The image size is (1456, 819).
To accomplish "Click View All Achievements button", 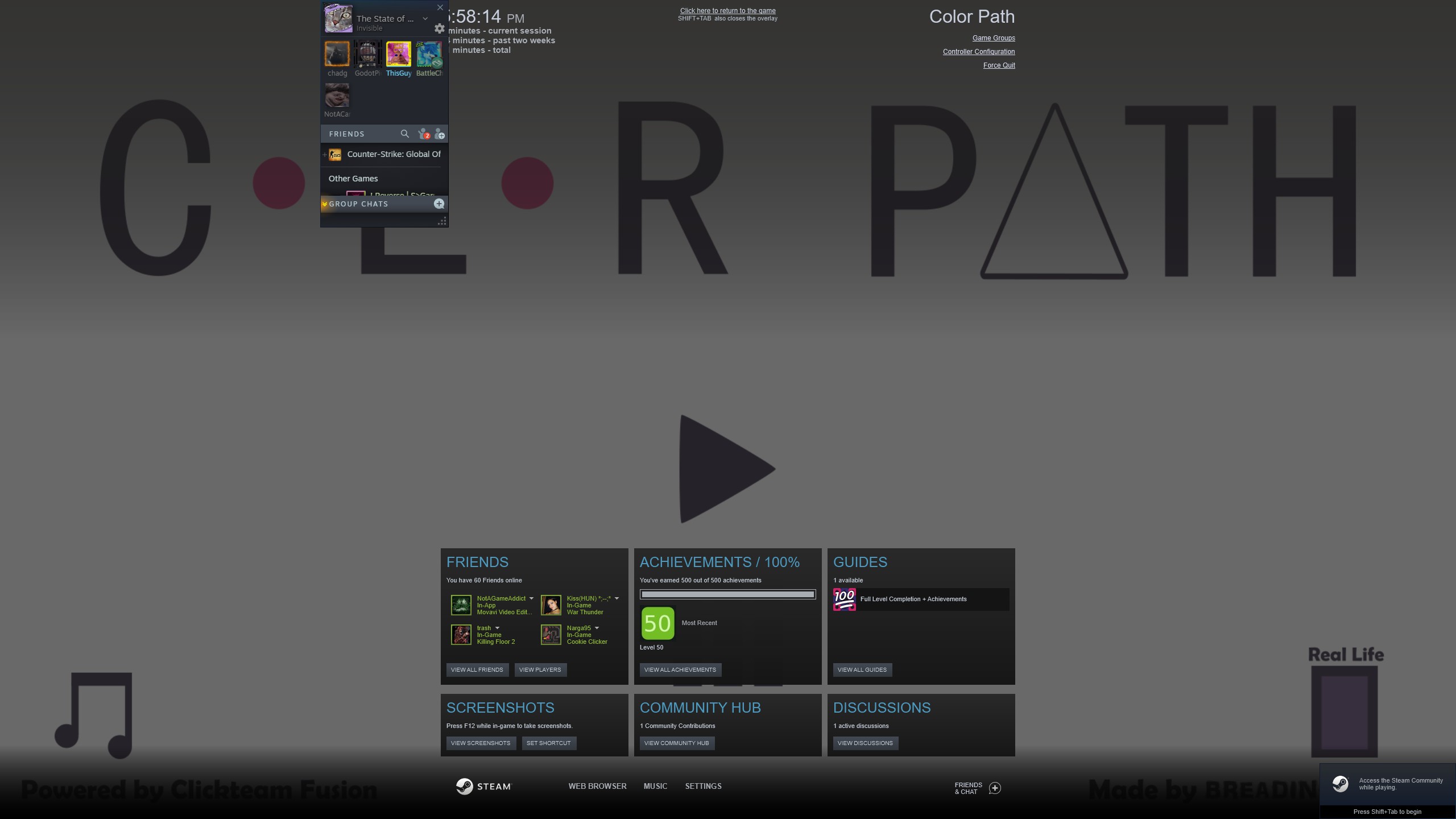I will click(680, 669).
